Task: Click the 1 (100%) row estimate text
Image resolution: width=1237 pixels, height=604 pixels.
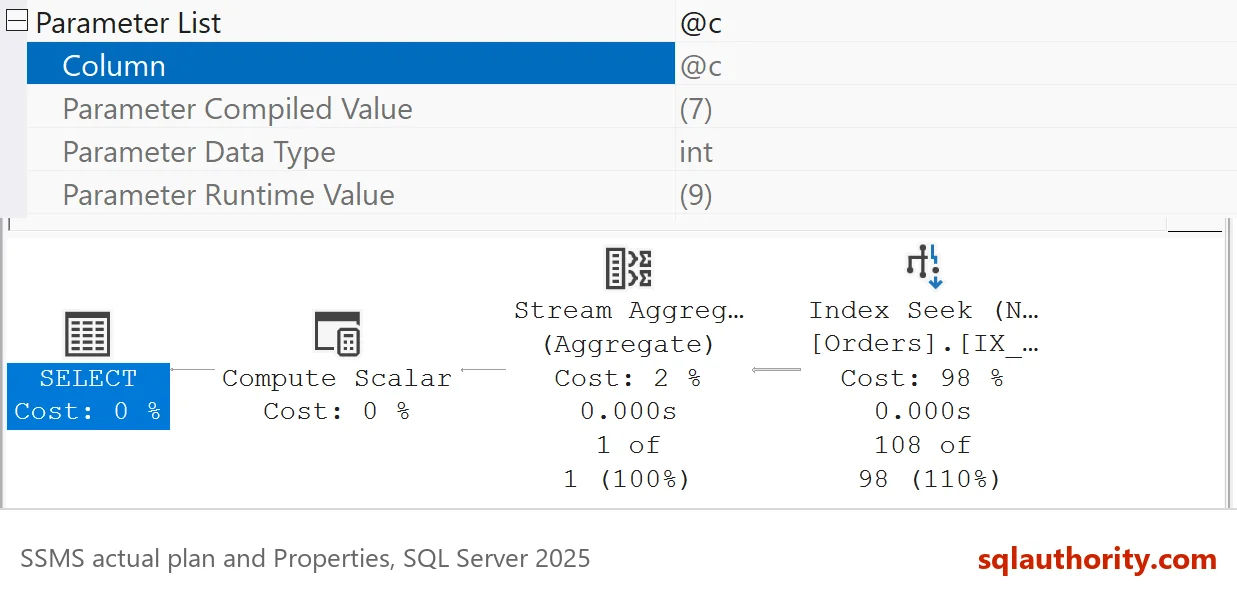Action: [627, 479]
